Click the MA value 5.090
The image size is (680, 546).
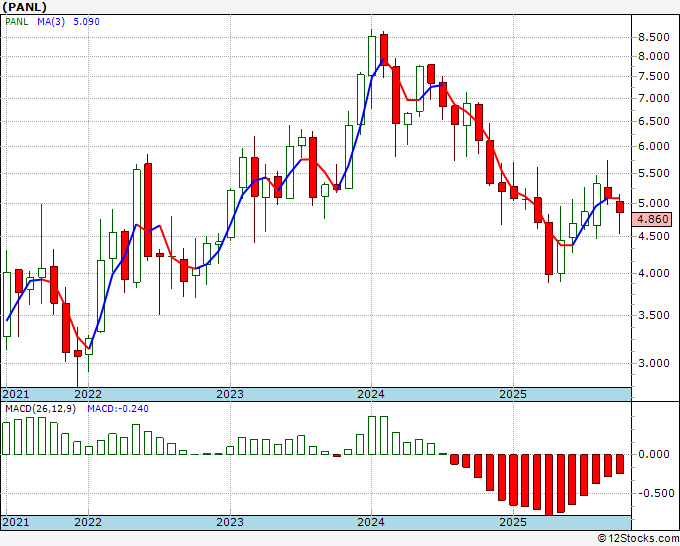(86, 22)
